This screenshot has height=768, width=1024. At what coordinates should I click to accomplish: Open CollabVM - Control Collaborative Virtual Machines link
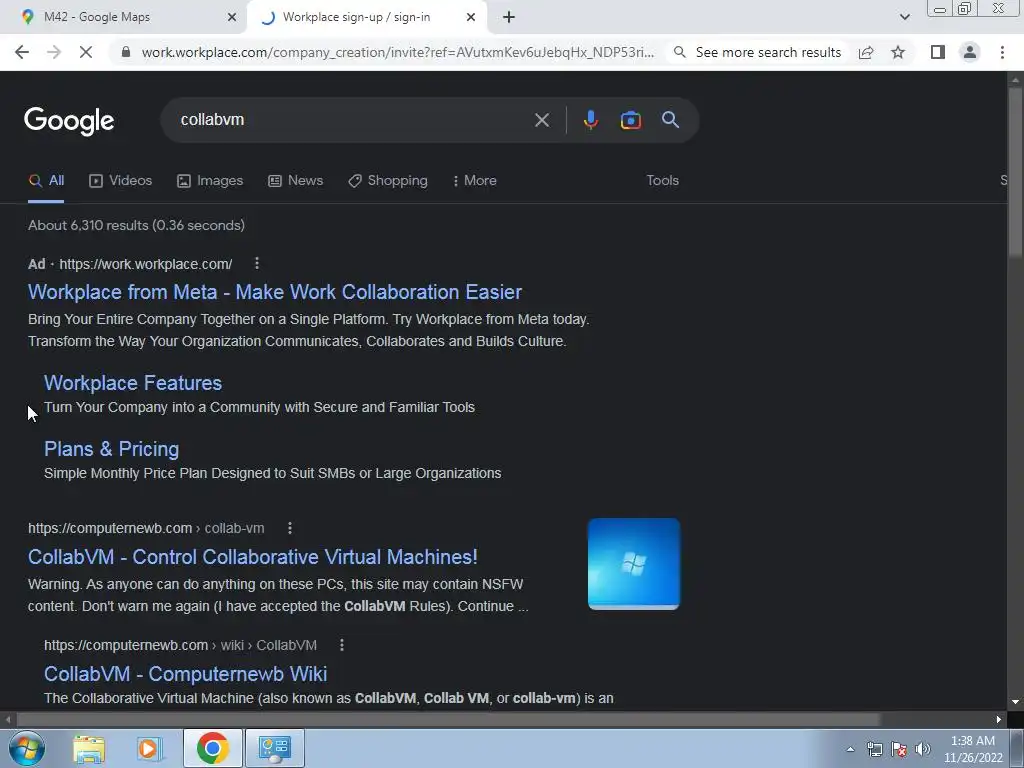pos(253,556)
